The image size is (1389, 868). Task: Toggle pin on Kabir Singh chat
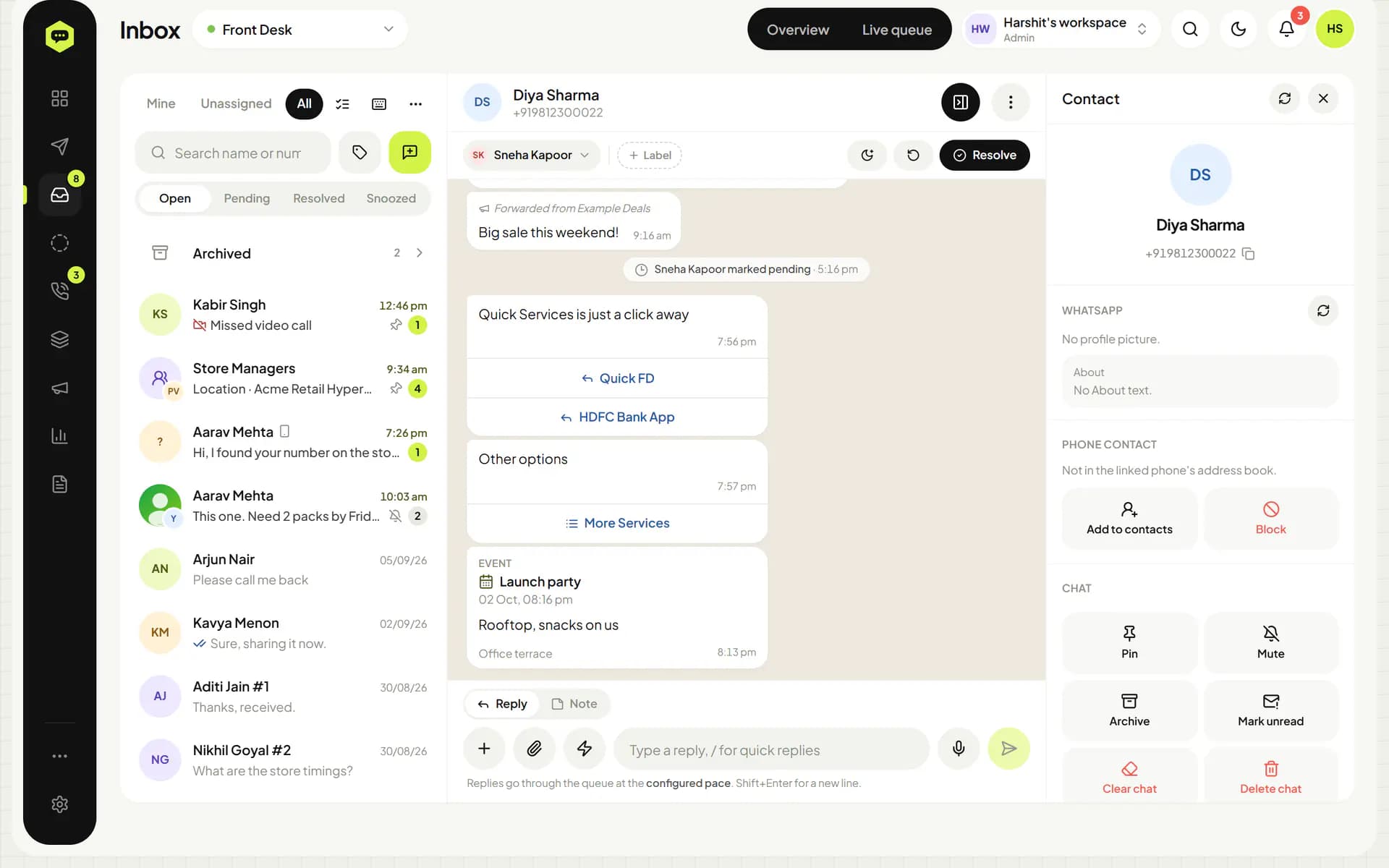(396, 325)
